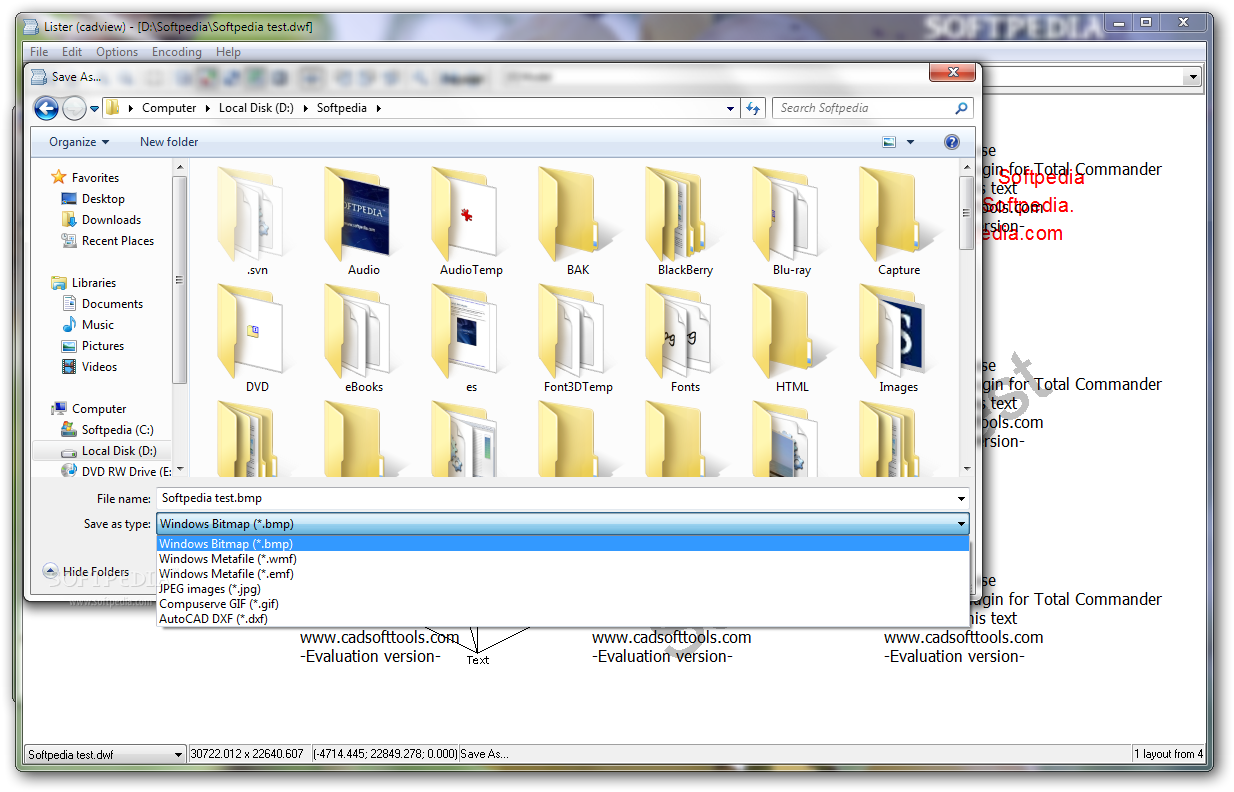
Task: Expand the recent locations dropdown arrow
Action: pyautogui.click(x=94, y=108)
